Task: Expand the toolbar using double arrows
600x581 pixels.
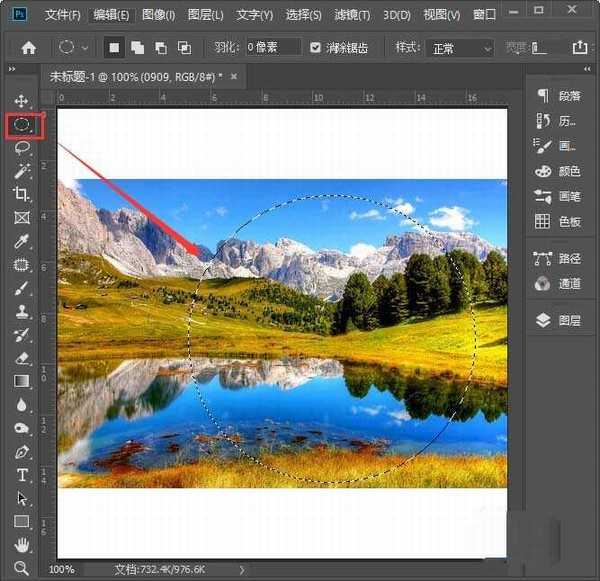Action: pyautogui.click(x=12, y=70)
